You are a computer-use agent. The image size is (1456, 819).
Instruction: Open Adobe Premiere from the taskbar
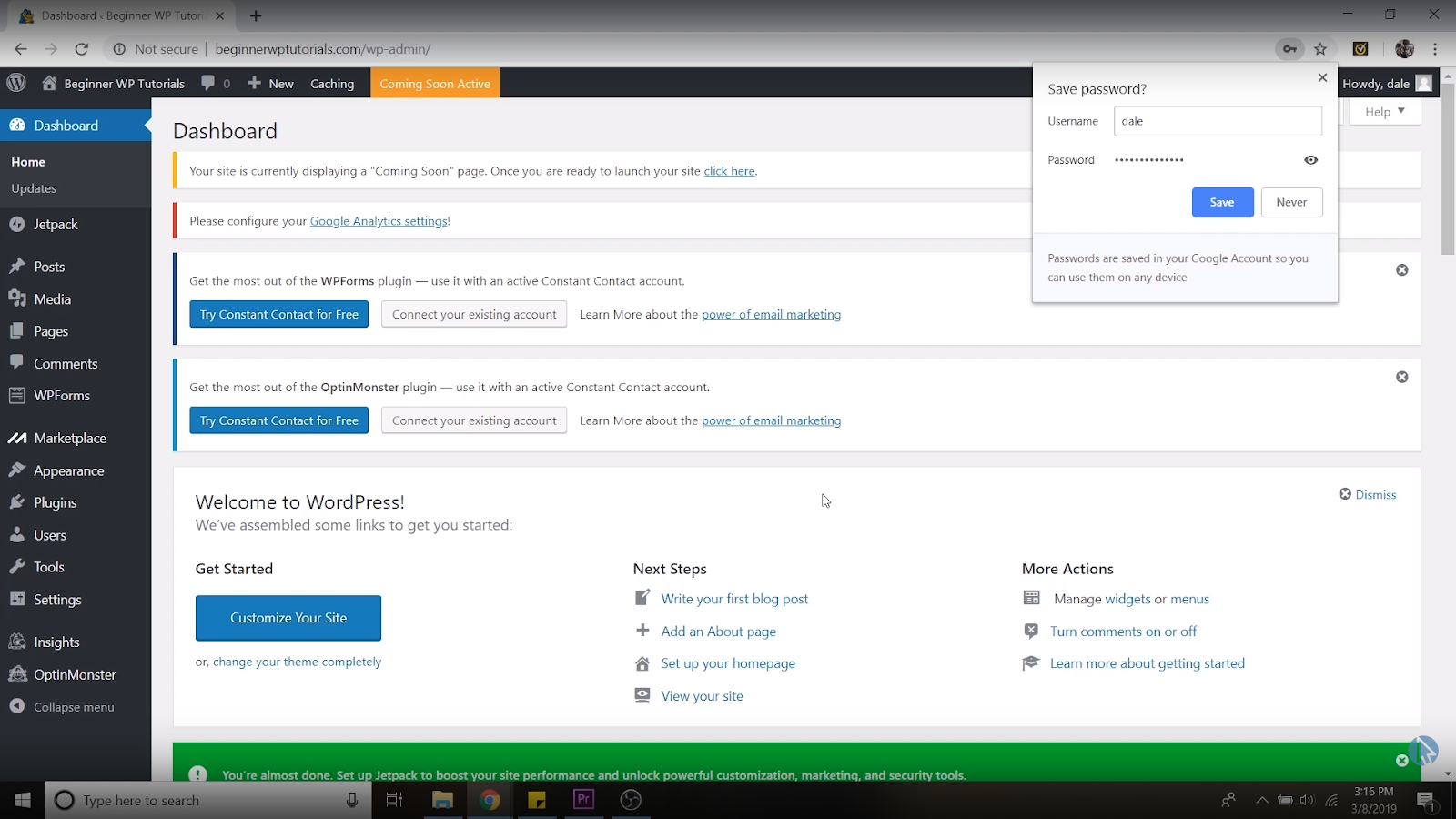pos(583,800)
